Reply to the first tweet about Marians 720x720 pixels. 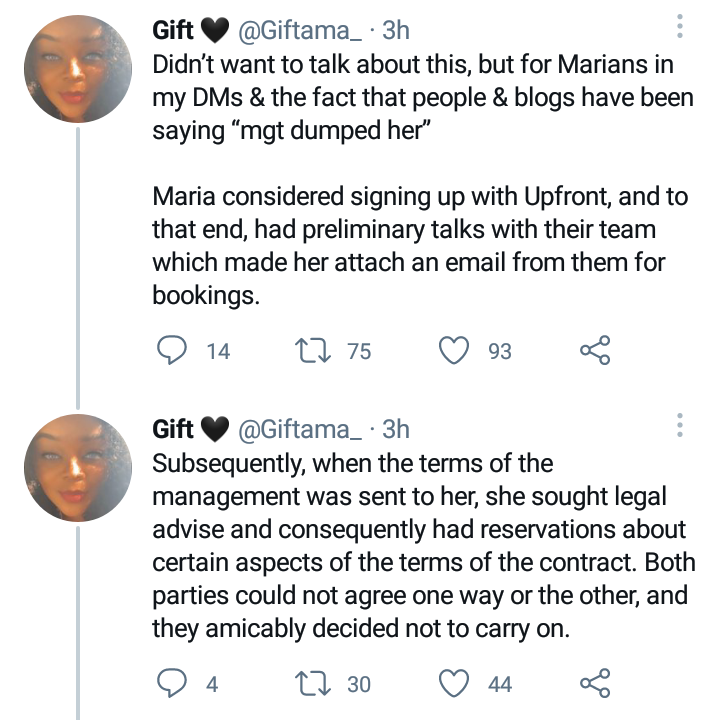point(175,350)
